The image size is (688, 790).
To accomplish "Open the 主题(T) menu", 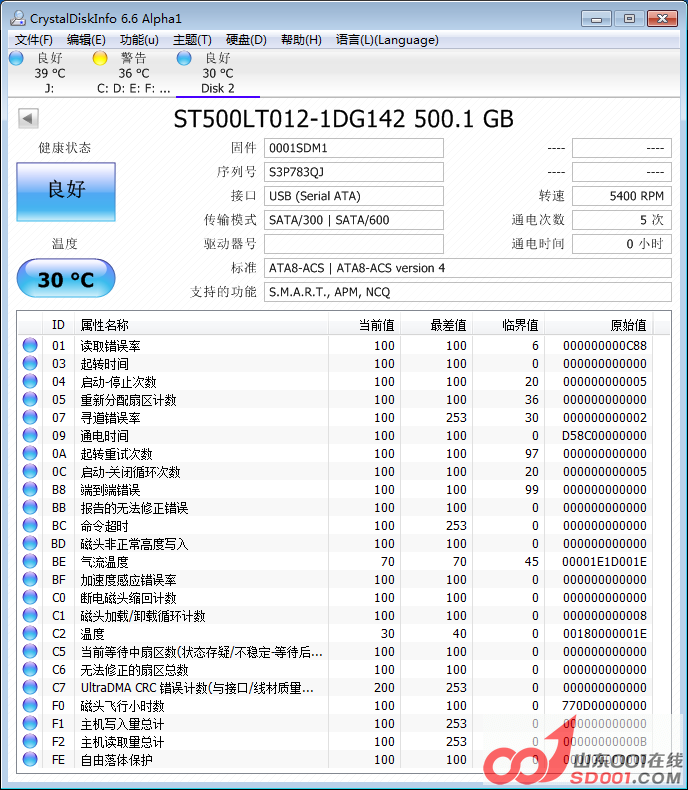I will pos(192,40).
